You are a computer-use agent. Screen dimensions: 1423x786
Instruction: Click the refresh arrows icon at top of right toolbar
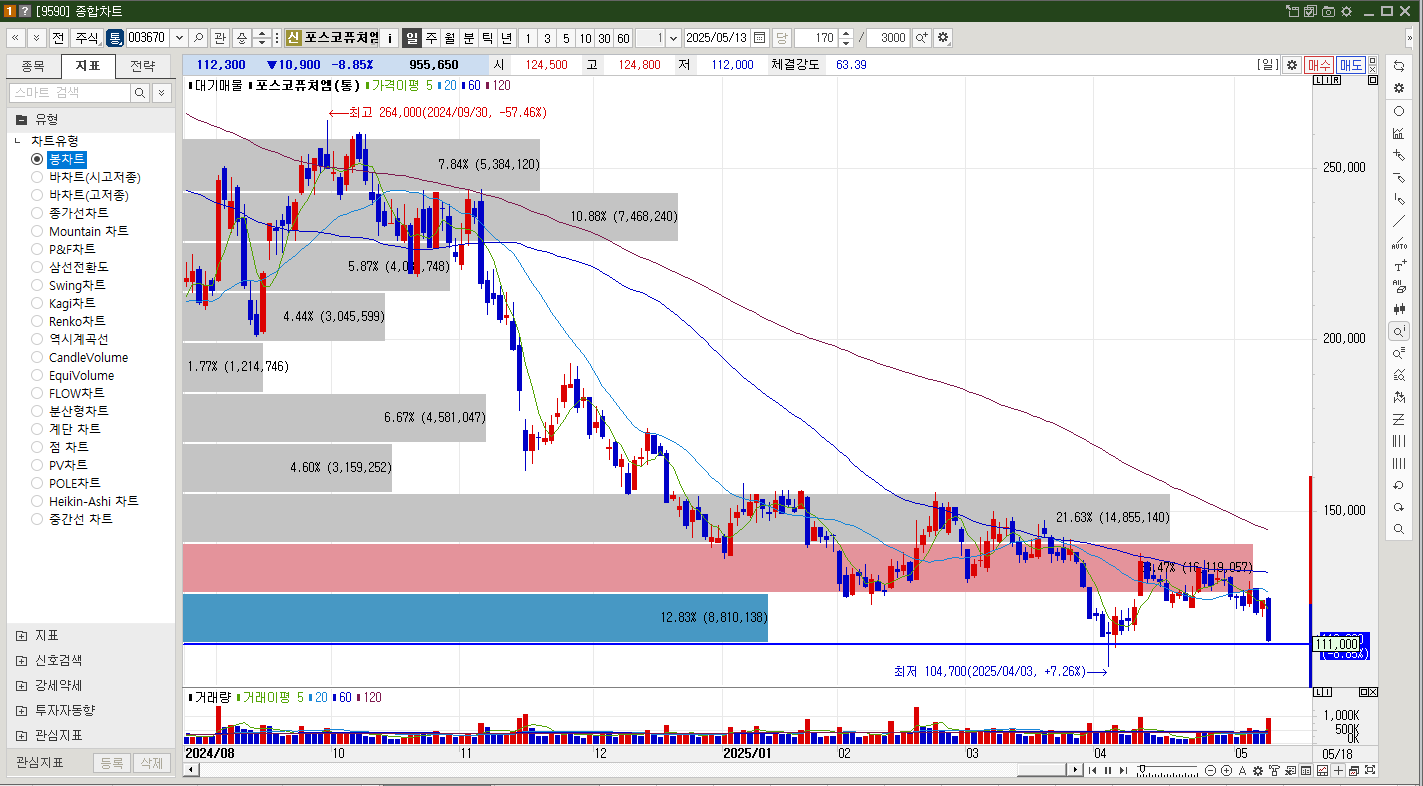click(1399, 65)
